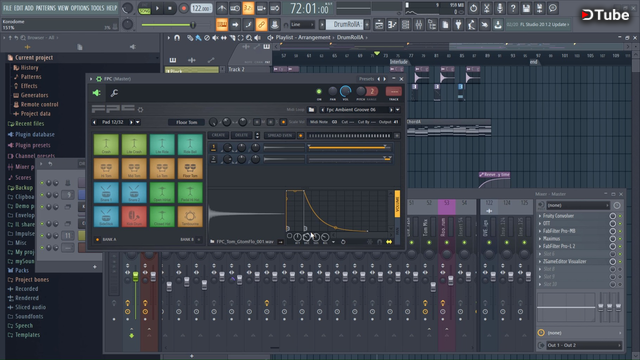Expand the Fruity Convolver slot arrow
This screenshot has height=360, width=640.
pos(540,216)
